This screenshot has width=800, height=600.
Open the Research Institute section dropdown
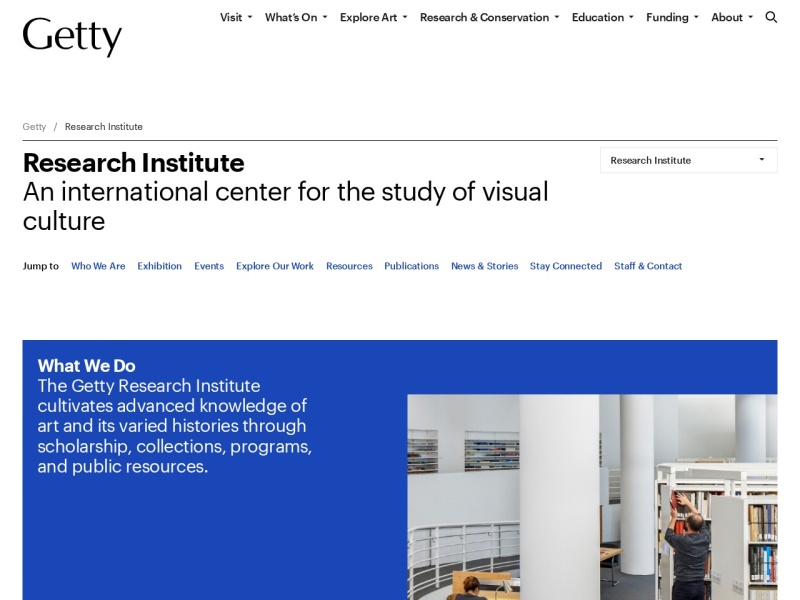pos(688,160)
